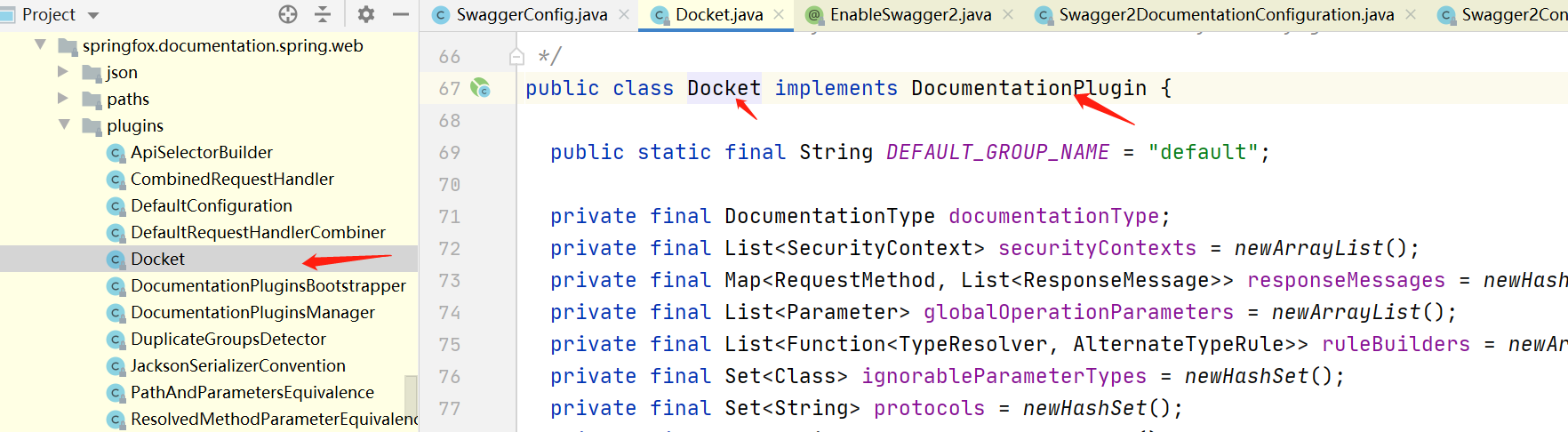Hide the Project tool window with minus icon

pos(401,14)
